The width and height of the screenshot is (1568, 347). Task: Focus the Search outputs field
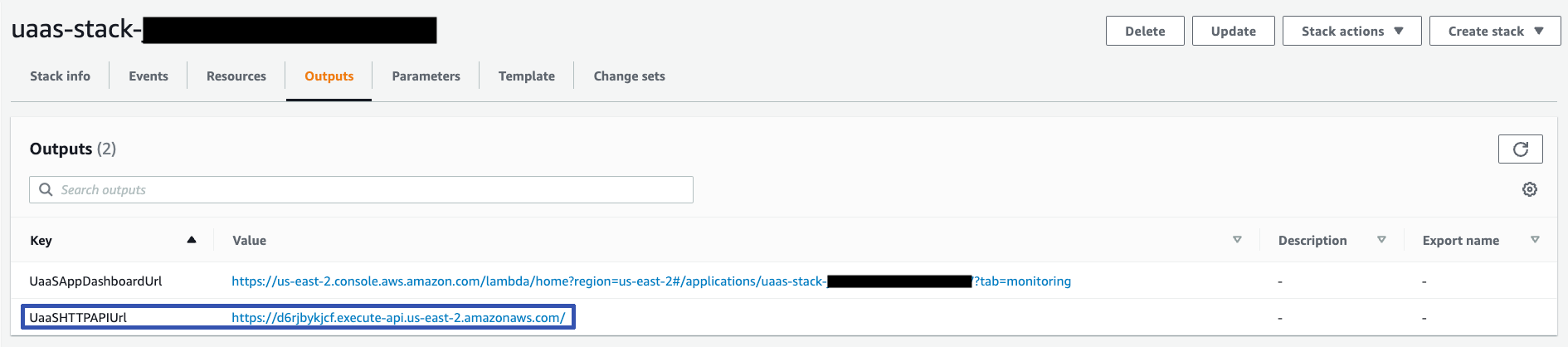click(361, 189)
